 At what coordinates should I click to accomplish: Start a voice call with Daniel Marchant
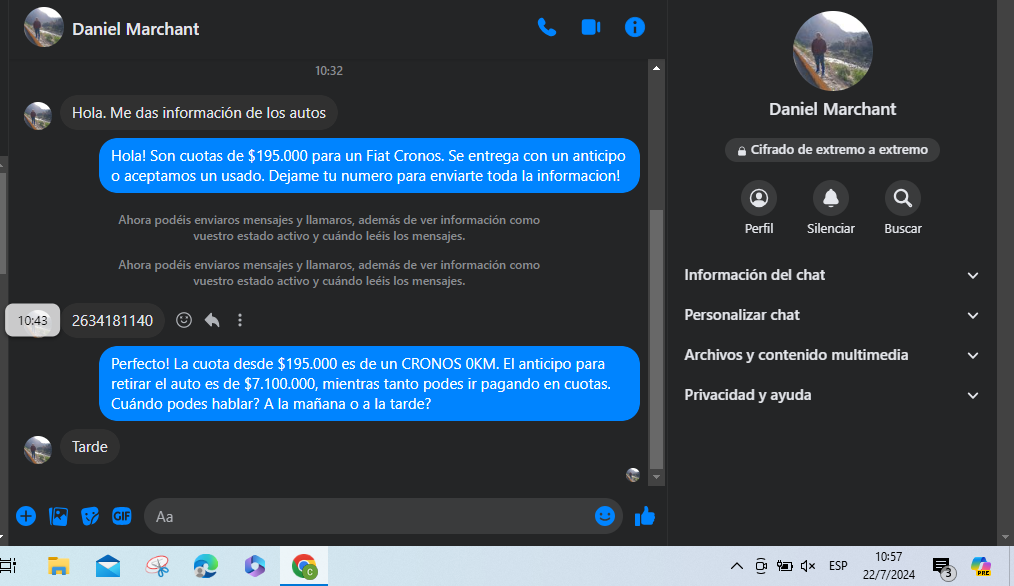pyautogui.click(x=546, y=28)
